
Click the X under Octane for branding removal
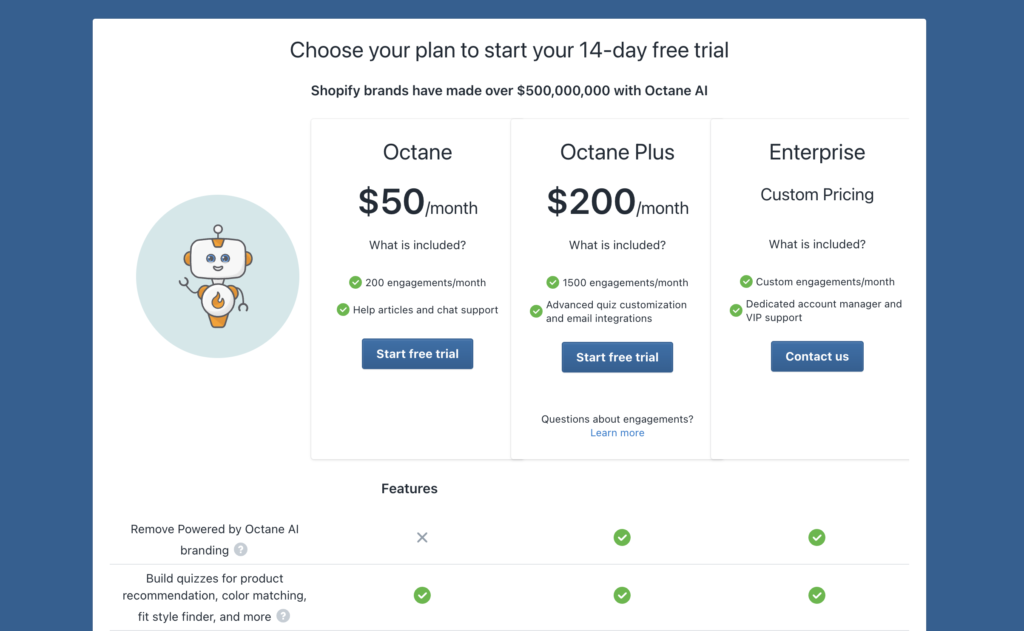422,537
